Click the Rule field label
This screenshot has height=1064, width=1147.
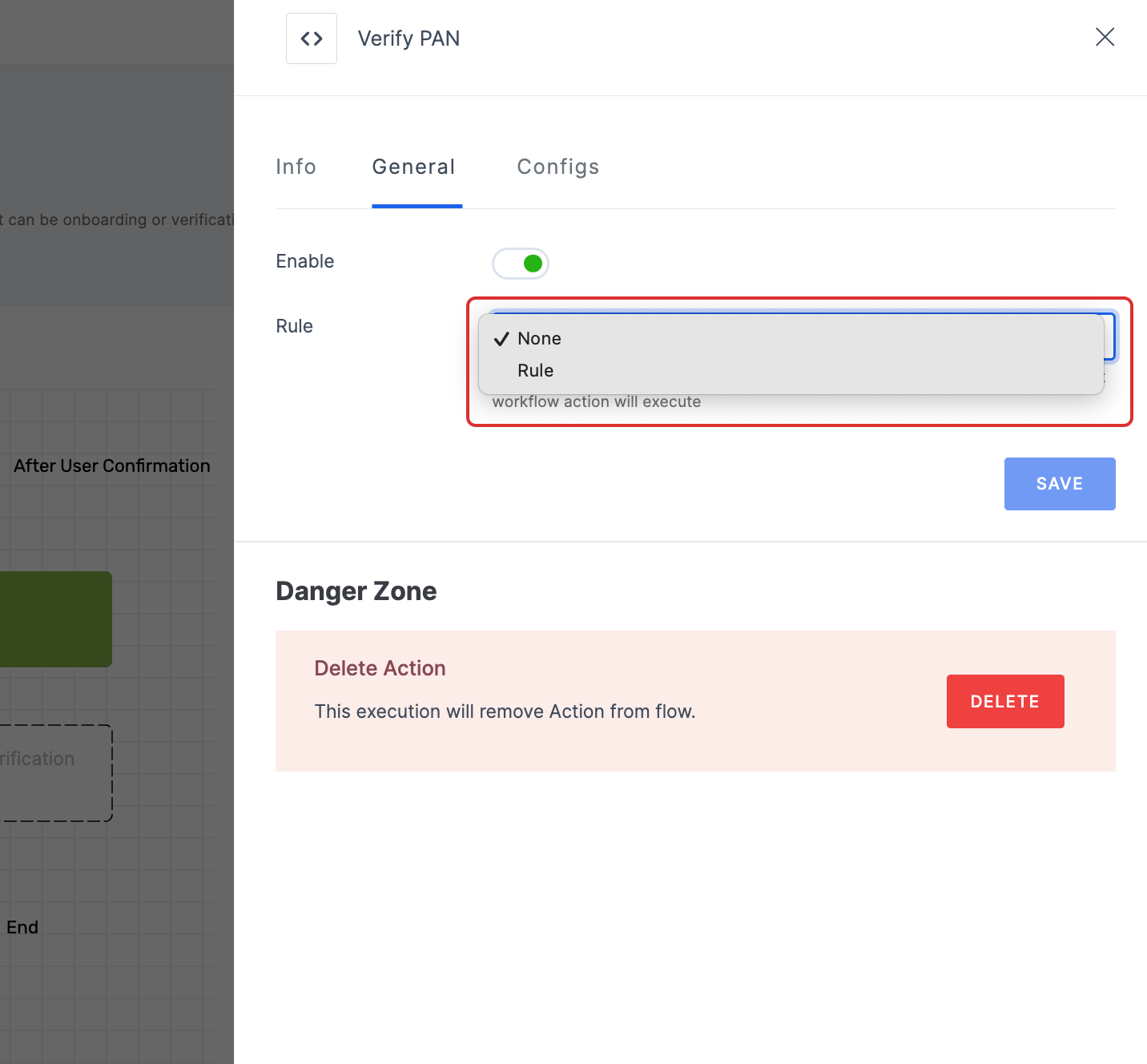pyautogui.click(x=295, y=326)
